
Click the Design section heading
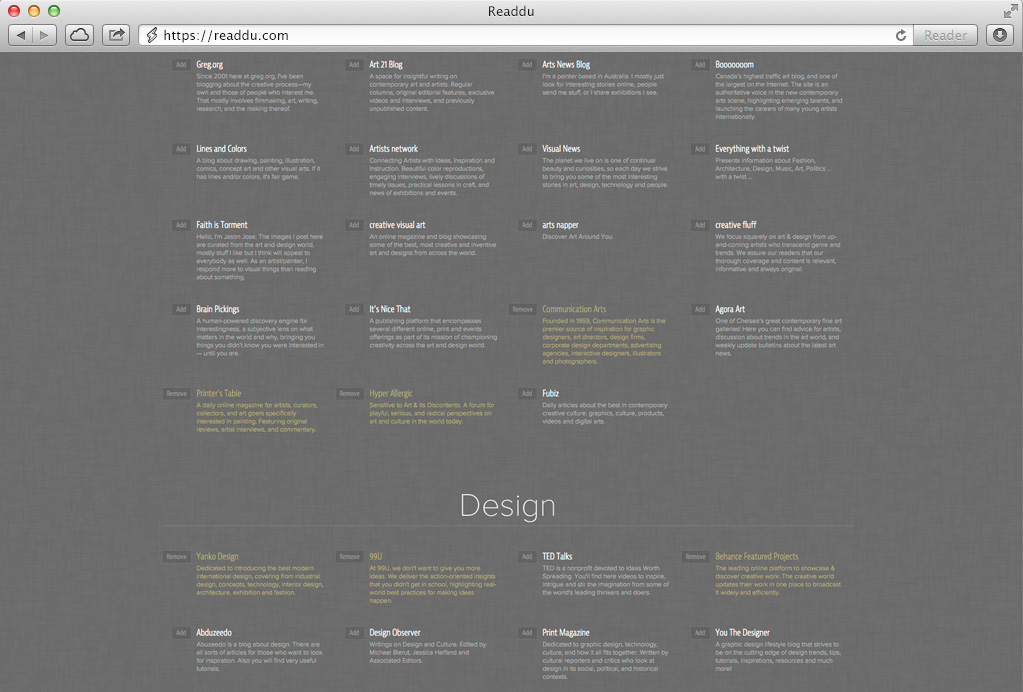tap(508, 505)
